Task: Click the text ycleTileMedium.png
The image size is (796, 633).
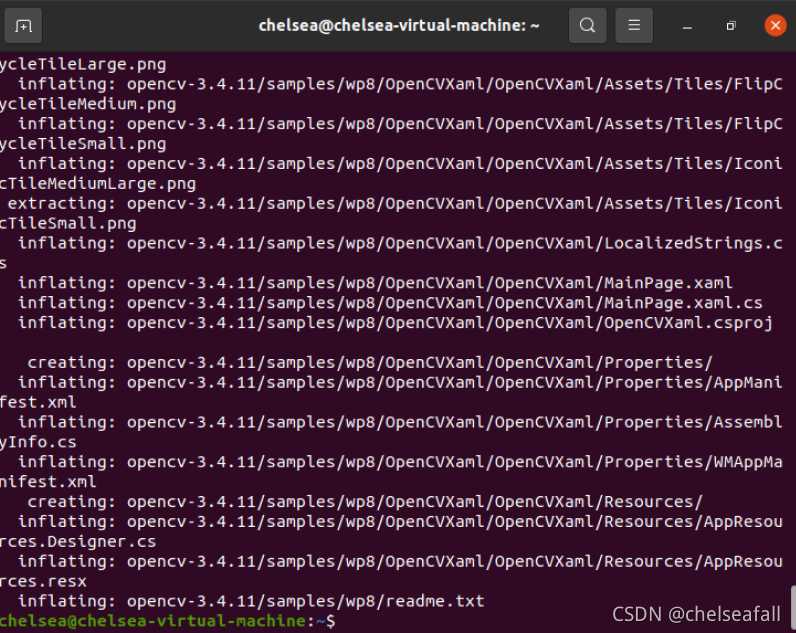Action: pyautogui.click(x=88, y=104)
